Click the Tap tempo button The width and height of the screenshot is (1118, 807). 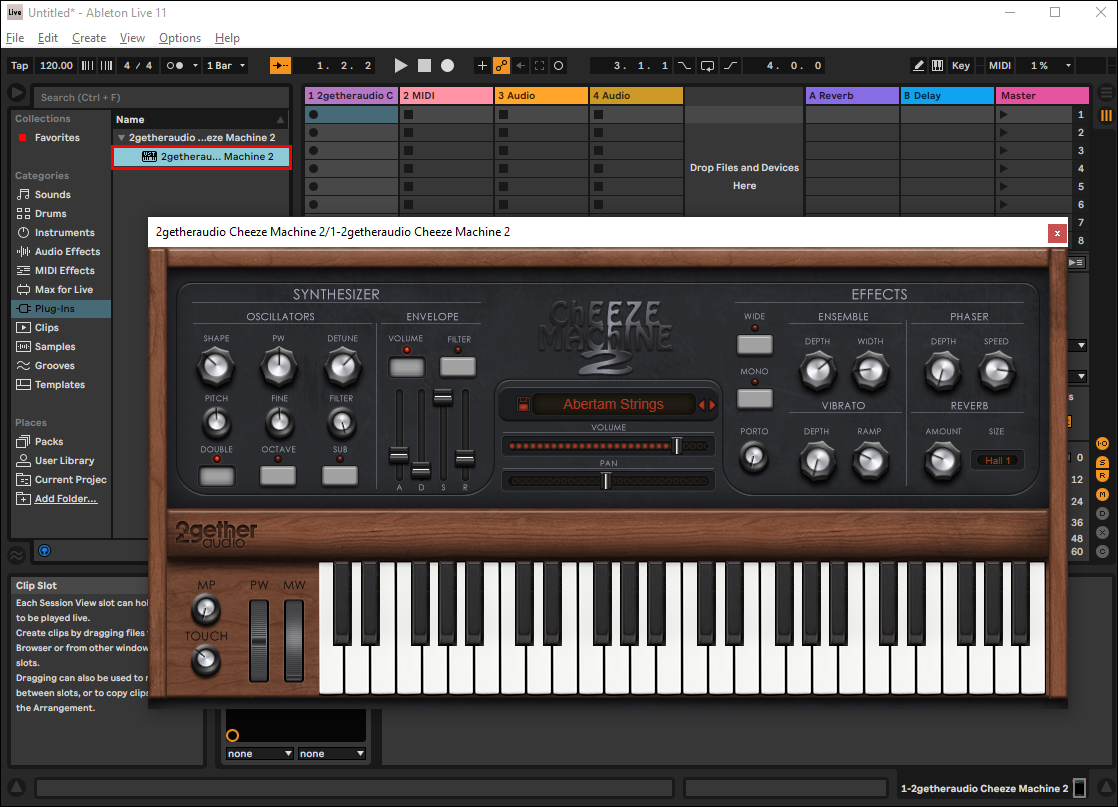(20, 66)
